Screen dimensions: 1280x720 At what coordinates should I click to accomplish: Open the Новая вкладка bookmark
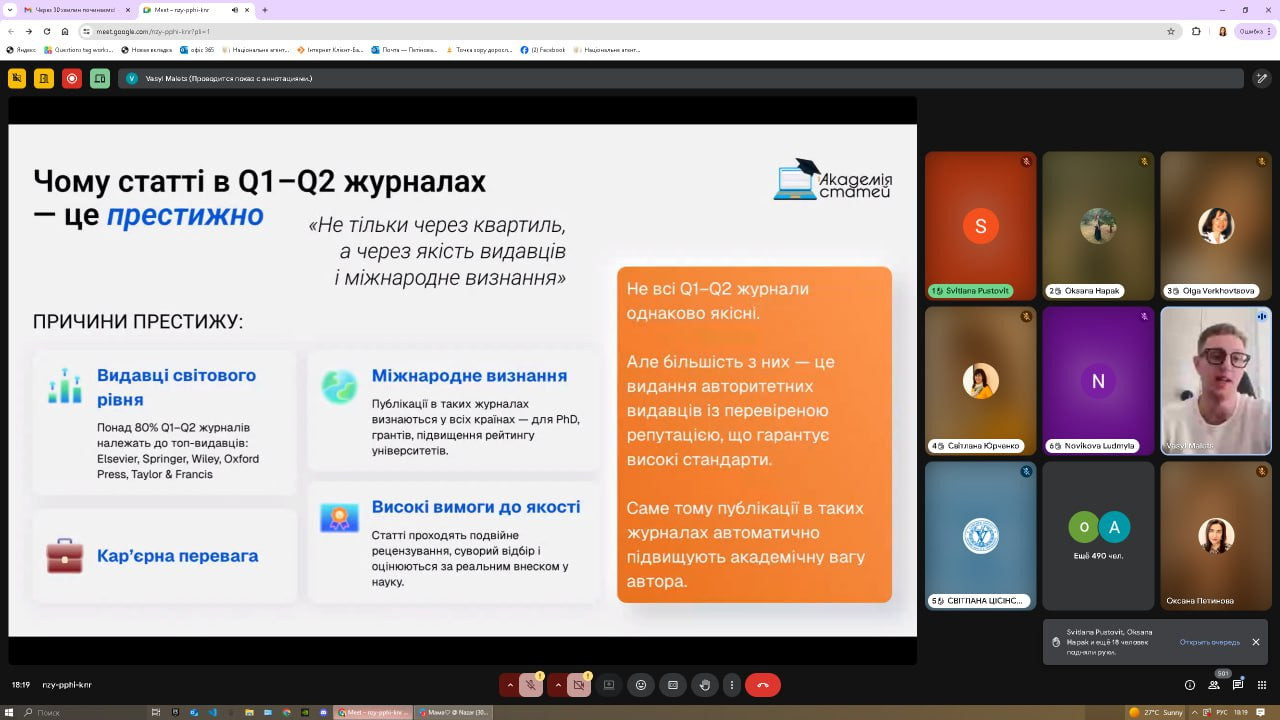point(147,49)
